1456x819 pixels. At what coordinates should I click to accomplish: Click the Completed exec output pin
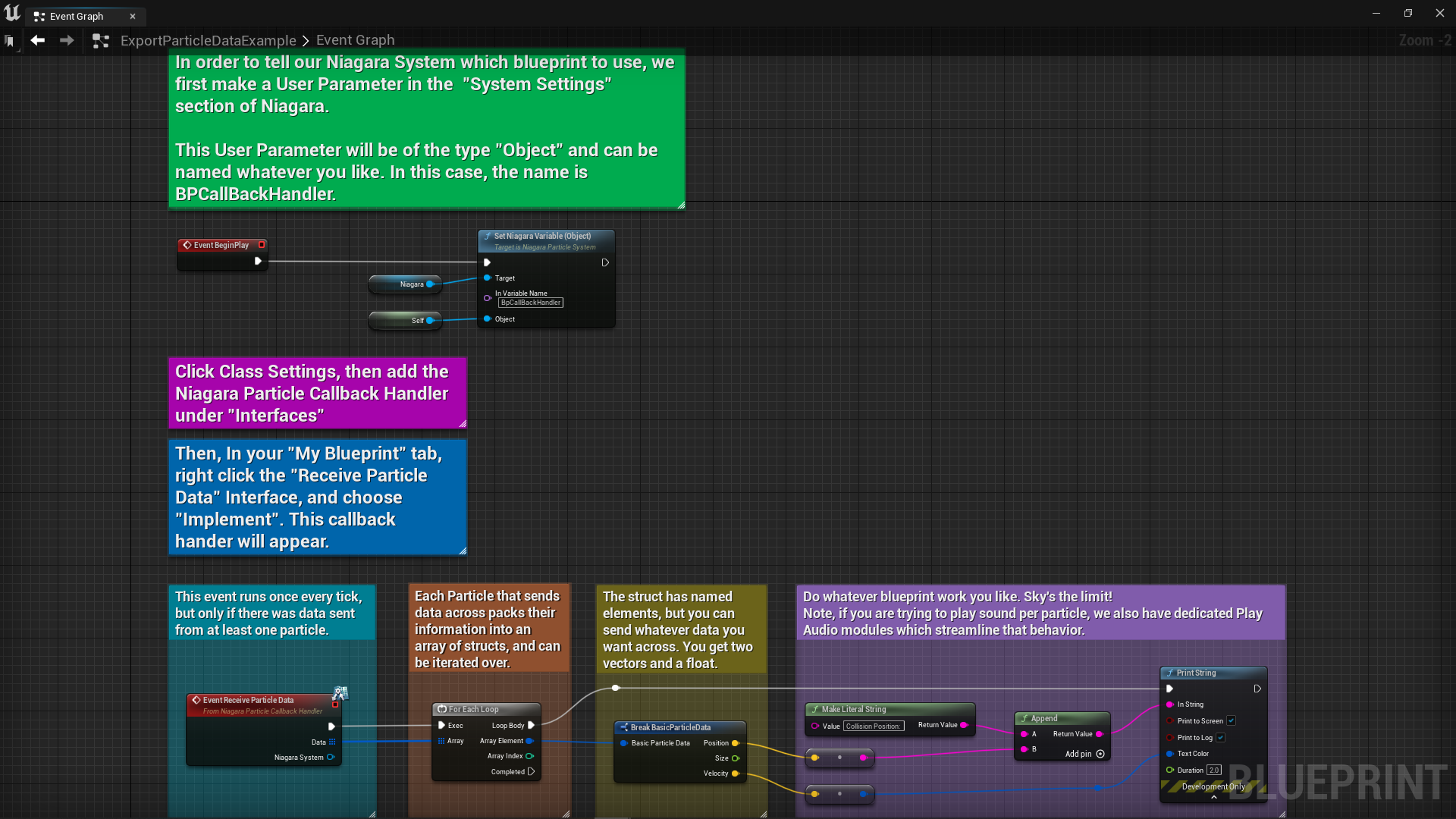coord(531,771)
